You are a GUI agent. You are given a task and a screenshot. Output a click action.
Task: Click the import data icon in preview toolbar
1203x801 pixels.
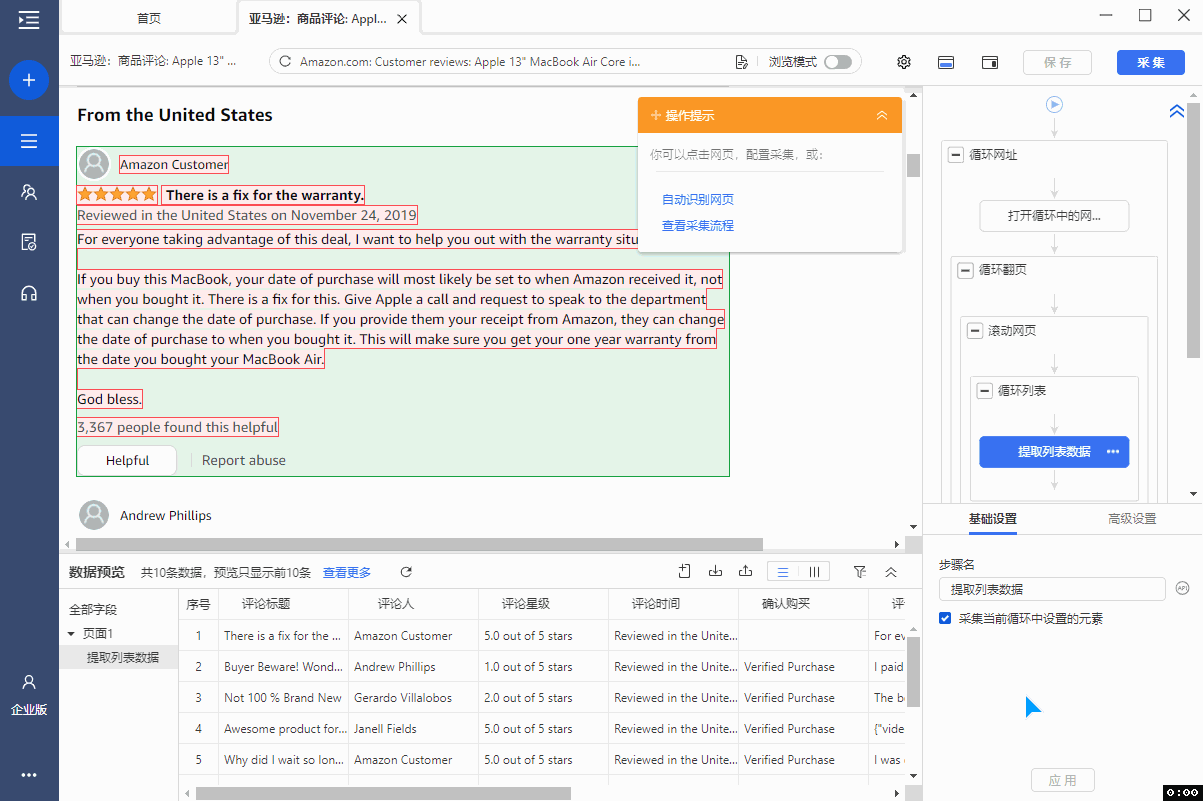[x=715, y=572]
